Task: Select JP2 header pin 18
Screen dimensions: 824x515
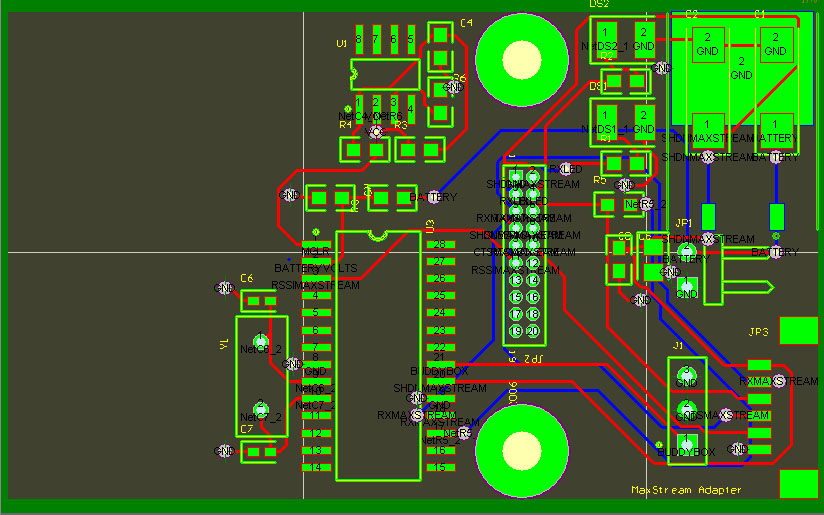Action: pyautogui.click(x=533, y=314)
